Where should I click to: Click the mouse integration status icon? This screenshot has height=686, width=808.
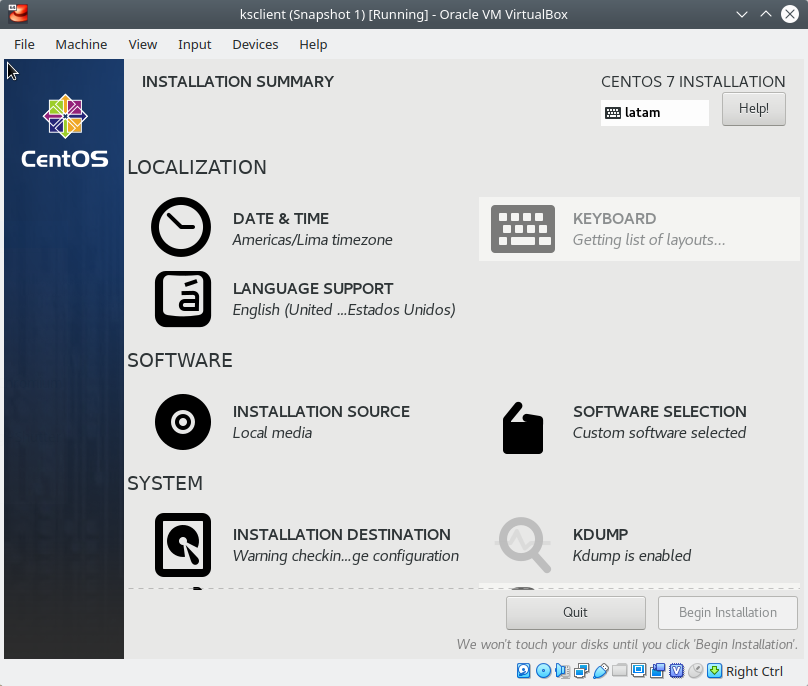point(696,671)
